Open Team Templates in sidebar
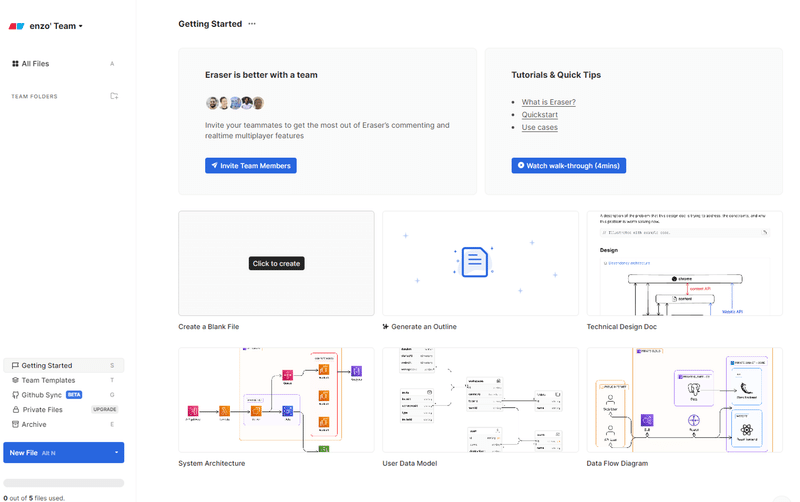The width and height of the screenshot is (800, 502). (x=63, y=380)
